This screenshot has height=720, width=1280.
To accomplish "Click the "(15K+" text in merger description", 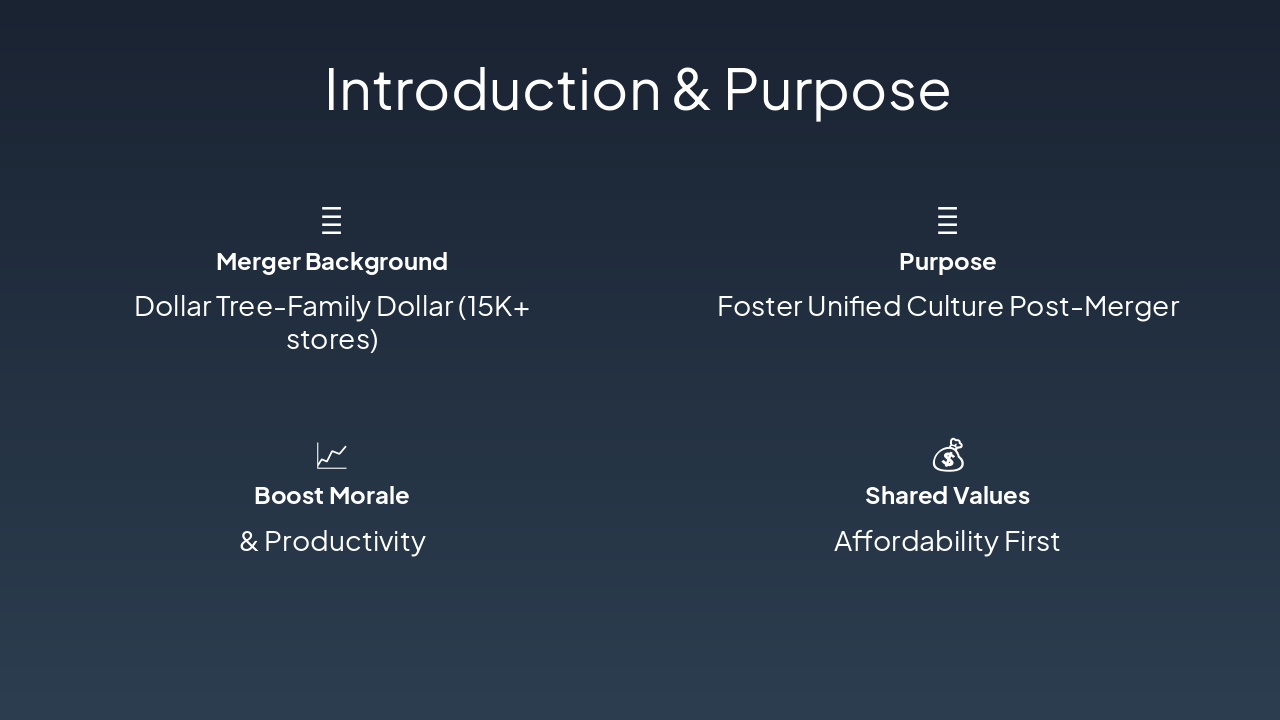I will [494, 306].
